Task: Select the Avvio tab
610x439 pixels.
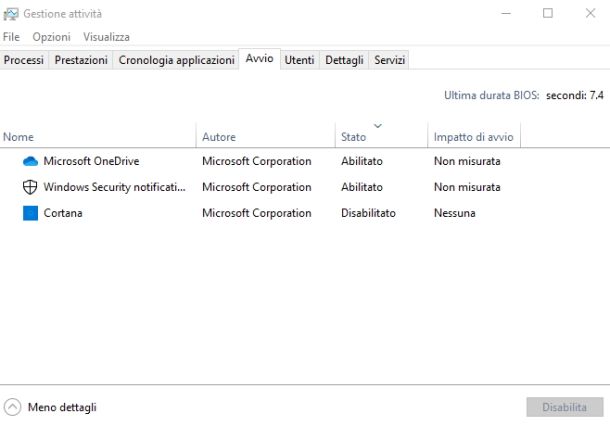Action: pyautogui.click(x=259, y=59)
